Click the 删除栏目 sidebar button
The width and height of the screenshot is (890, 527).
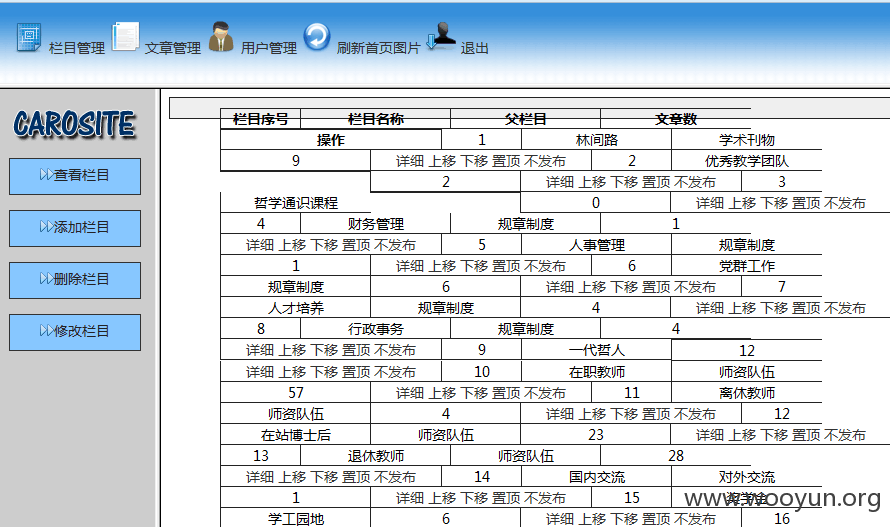pyautogui.click(x=75, y=280)
